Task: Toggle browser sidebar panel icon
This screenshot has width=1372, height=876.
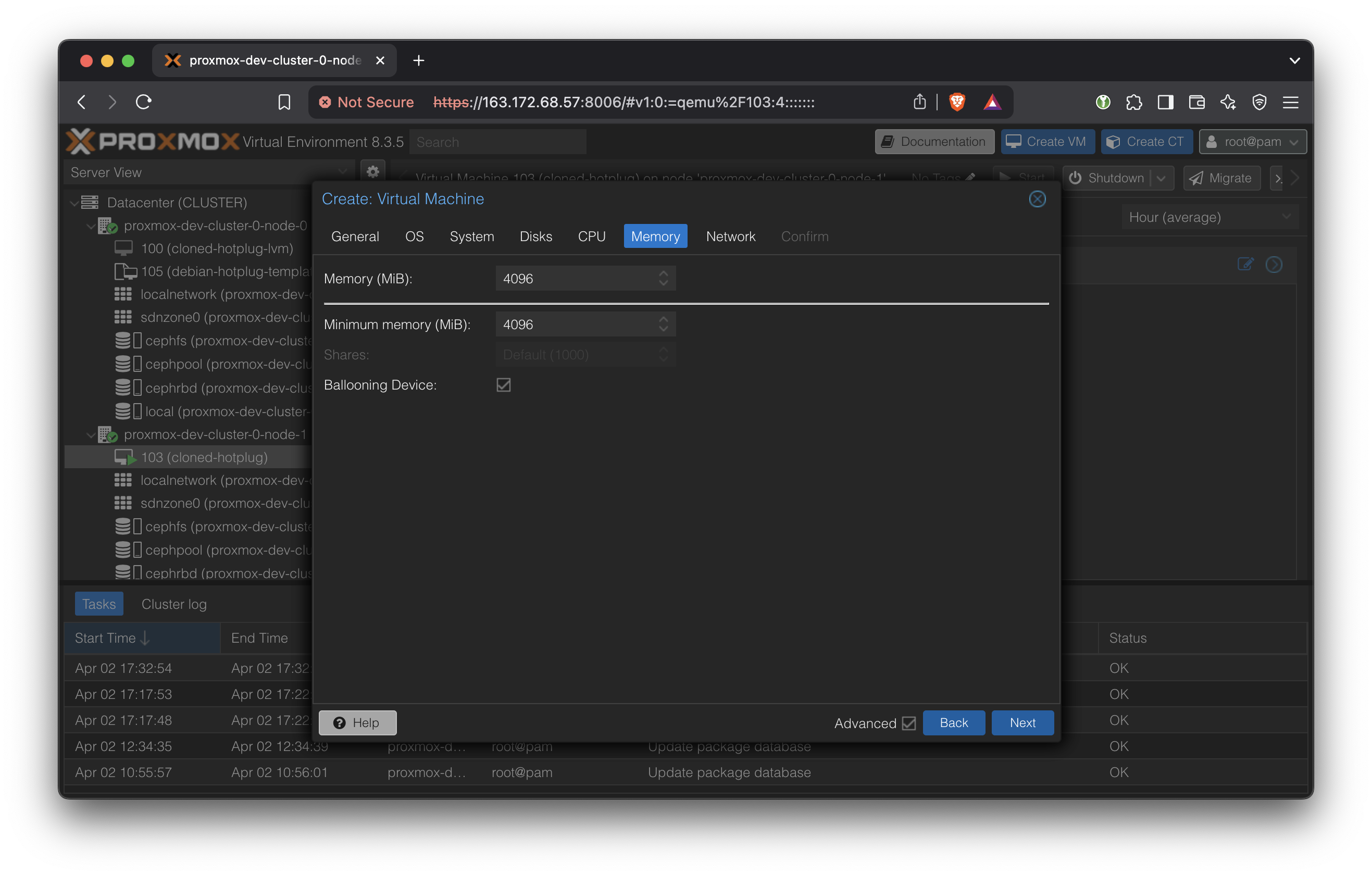Action: click(x=1165, y=102)
